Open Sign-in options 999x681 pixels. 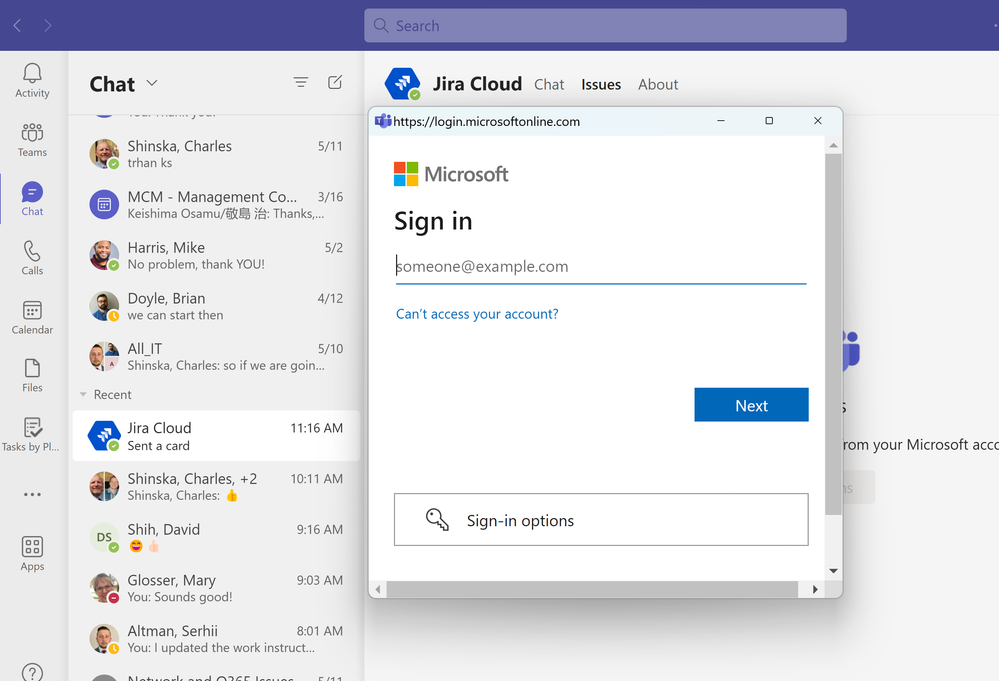coord(601,519)
